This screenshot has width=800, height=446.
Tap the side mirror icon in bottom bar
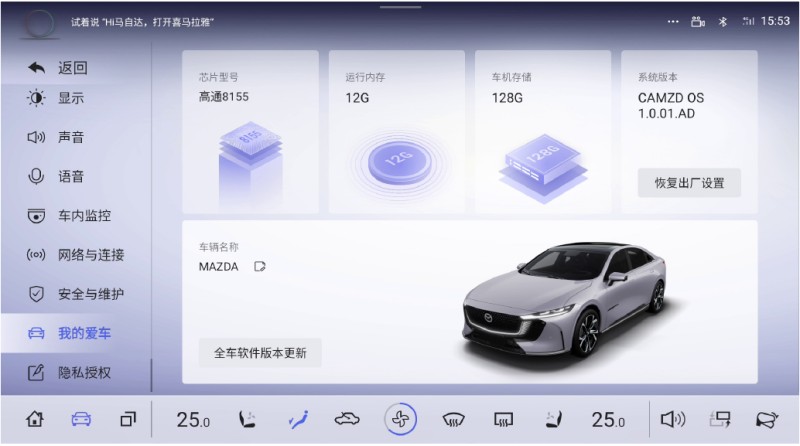pos(767,419)
